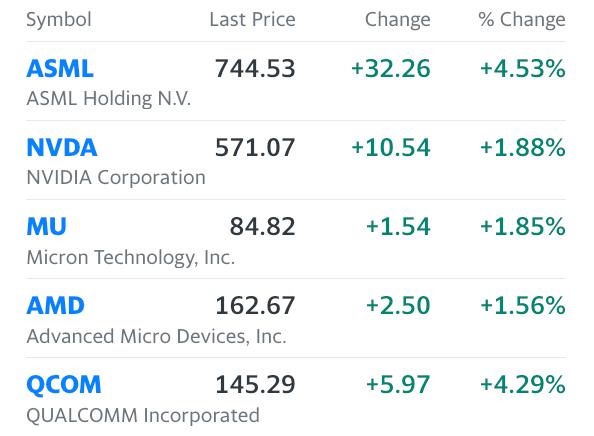Sort by the Last Price column header
The width and height of the screenshot is (594, 436).
252,19
